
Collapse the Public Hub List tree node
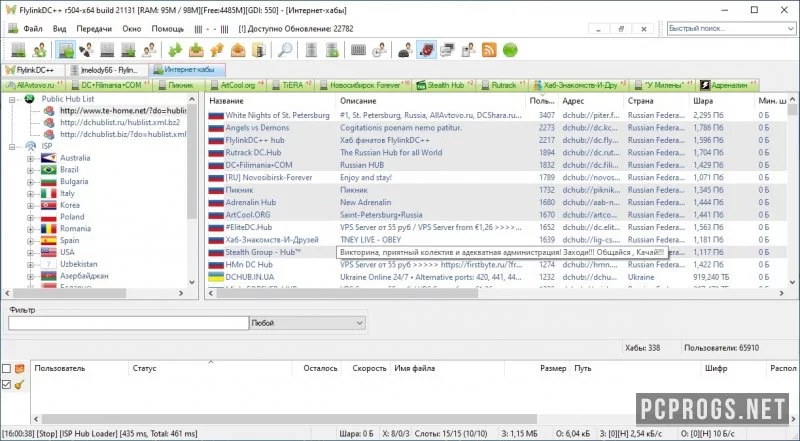12,99
